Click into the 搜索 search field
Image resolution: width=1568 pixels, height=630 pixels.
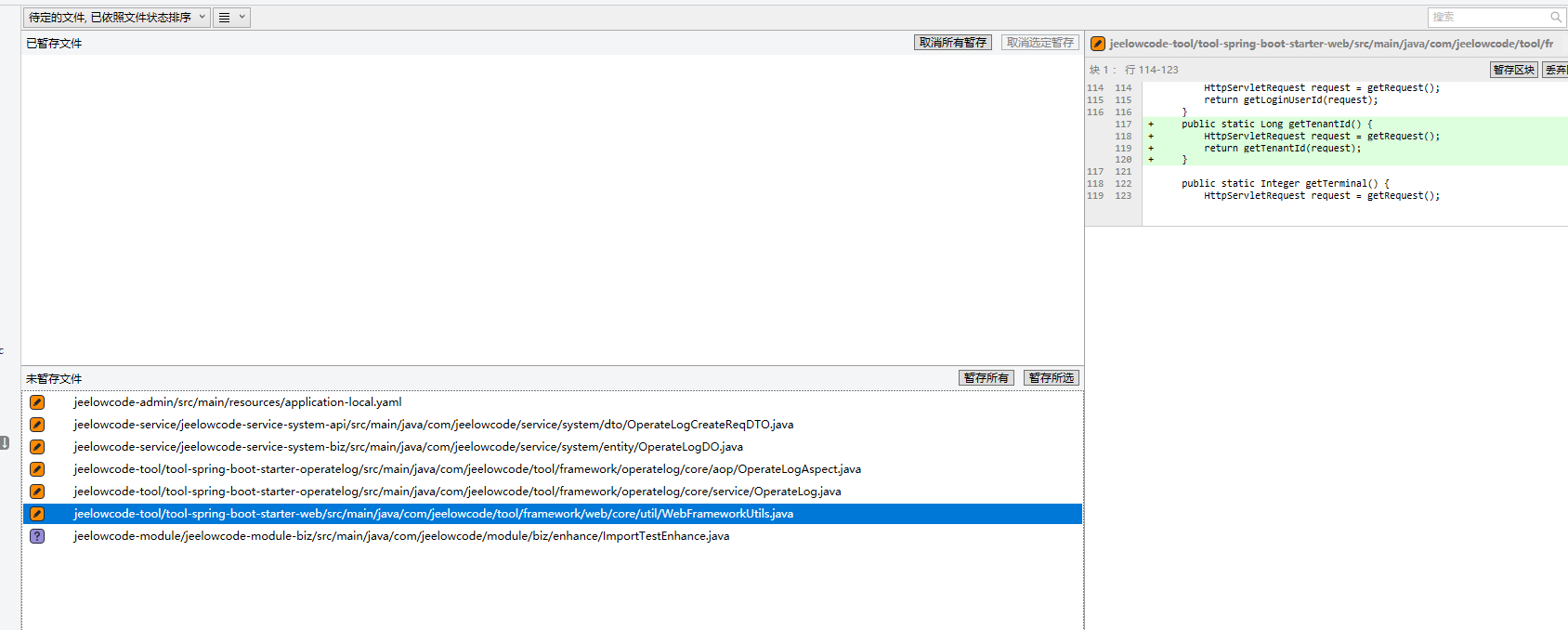point(1486,17)
